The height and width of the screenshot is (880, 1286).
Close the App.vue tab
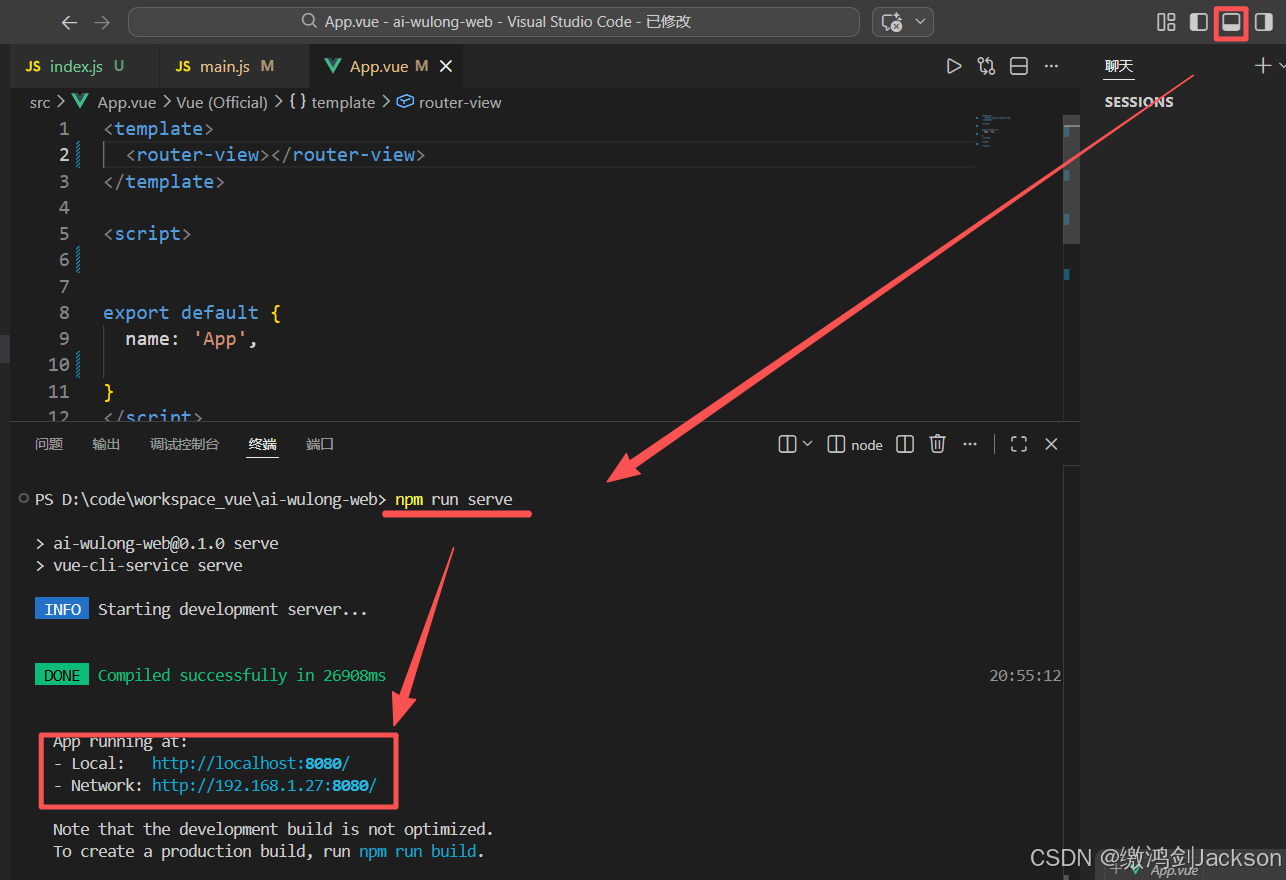(446, 66)
